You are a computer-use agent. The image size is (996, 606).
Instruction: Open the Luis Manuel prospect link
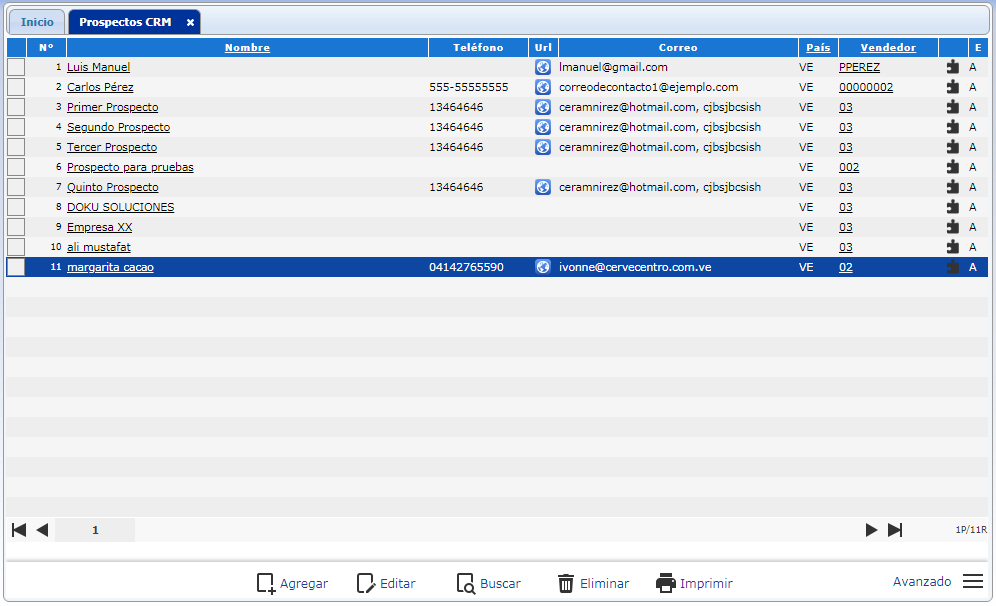click(98, 67)
